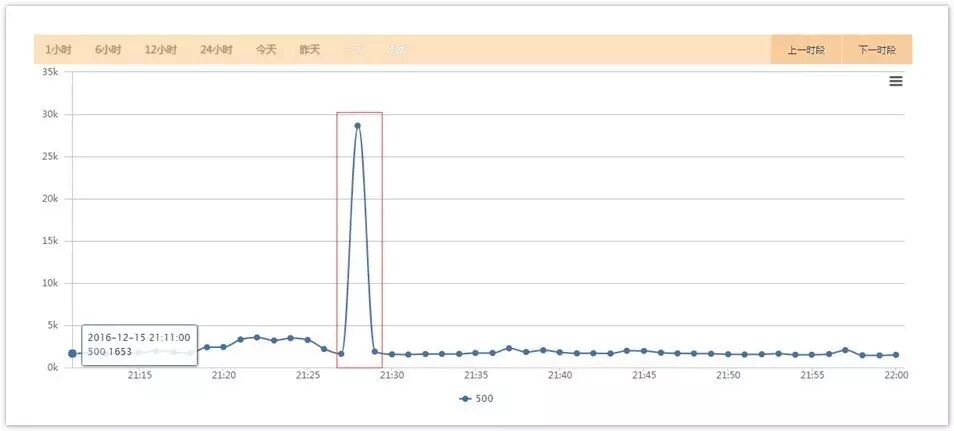Click the 21:20 x-axis label
The width and height of the screenshot is (954, 431).
coord(223,376)
